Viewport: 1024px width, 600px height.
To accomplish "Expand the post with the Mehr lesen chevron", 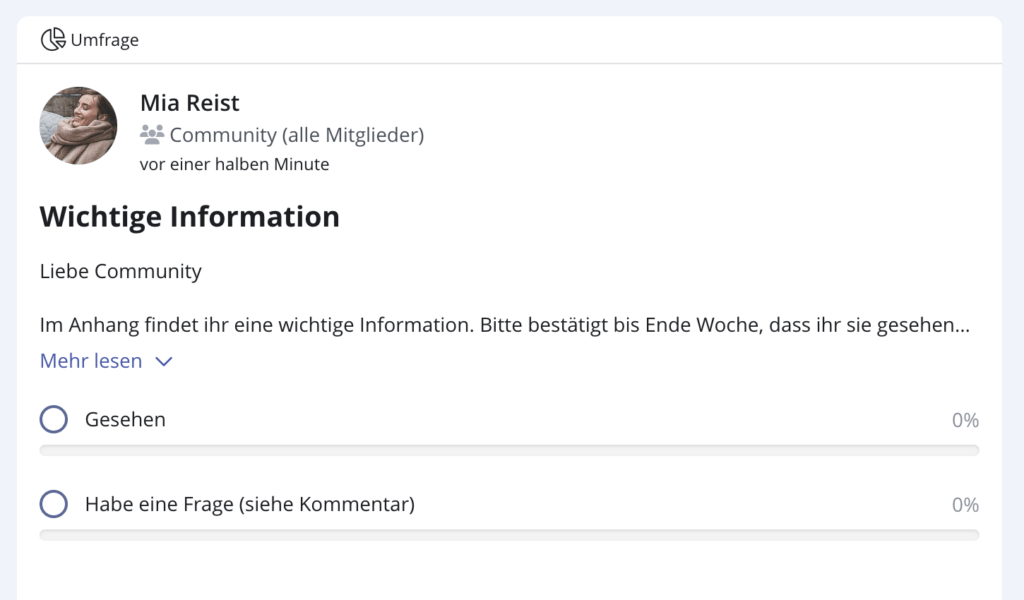I will (163, 361).
